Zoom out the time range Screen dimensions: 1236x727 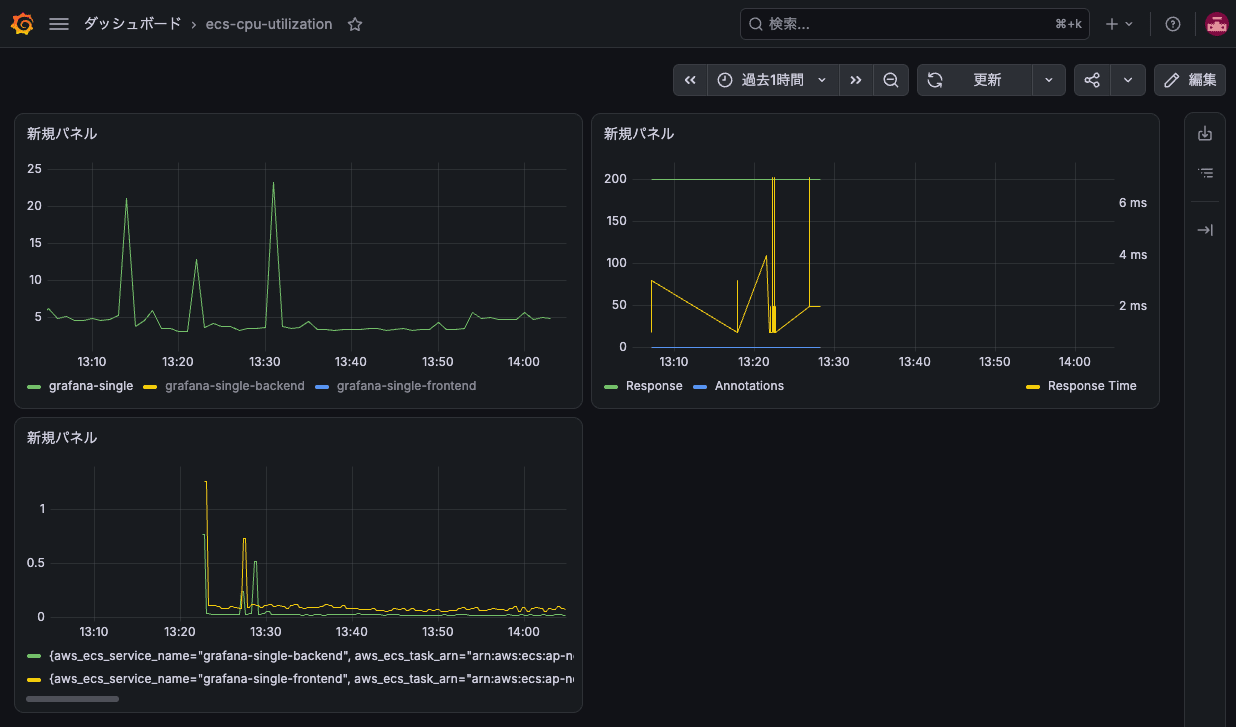pos(890,80)
